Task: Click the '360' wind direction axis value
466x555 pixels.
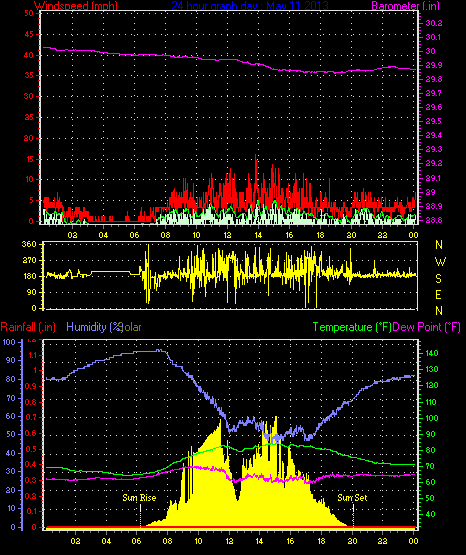Action: pyautogui.click(x=29, y=244)
